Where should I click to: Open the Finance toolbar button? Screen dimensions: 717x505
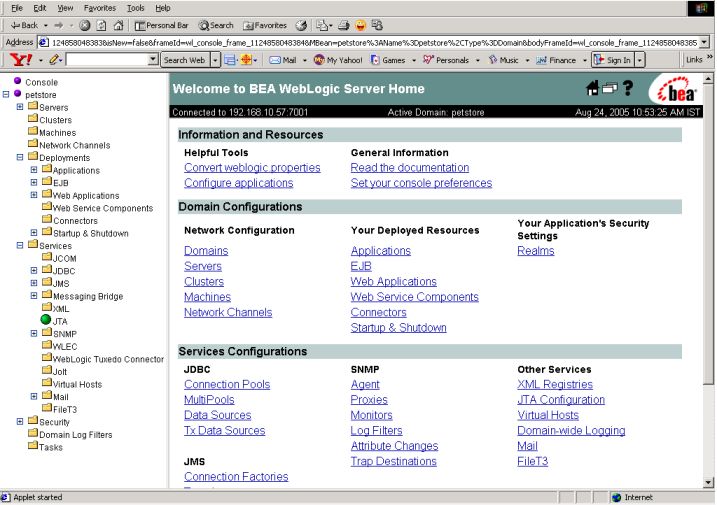(556, 60)
